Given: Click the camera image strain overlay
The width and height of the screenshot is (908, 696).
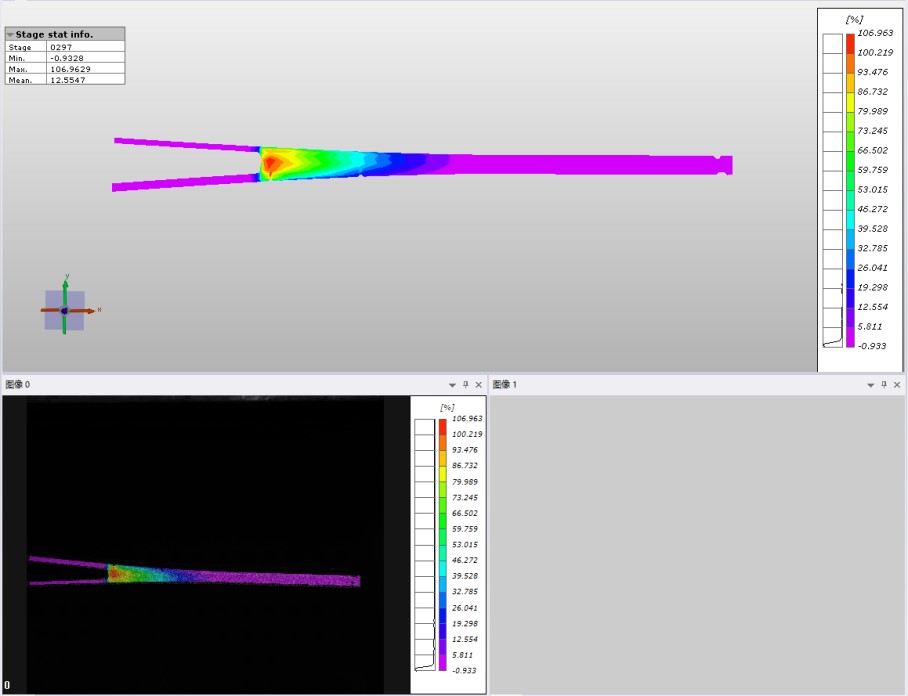Looking at the screenshot, I should (x=200, y=576).
